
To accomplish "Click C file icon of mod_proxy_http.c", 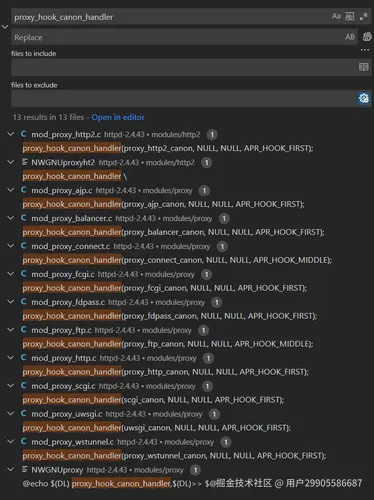I will point(24,358).
